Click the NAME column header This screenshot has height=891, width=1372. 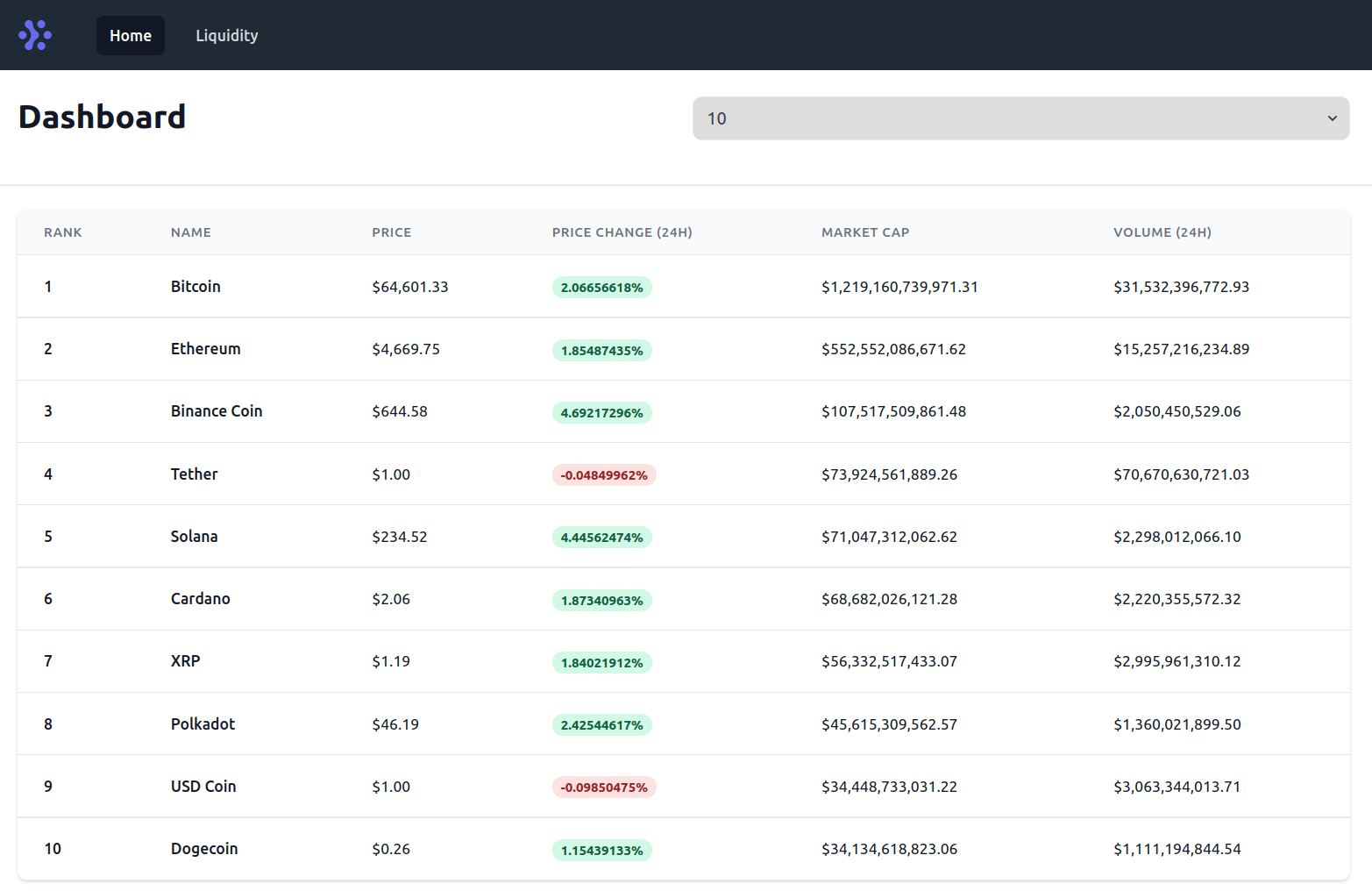tap(191, 232)
